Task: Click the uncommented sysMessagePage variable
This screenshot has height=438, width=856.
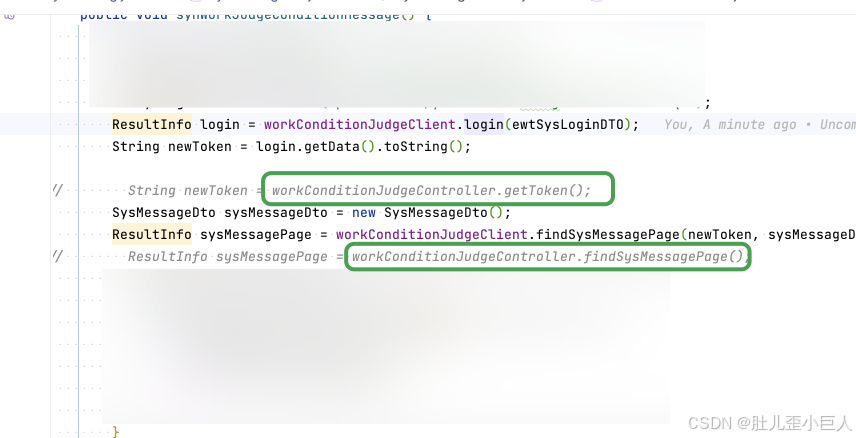Action: pyautogui.click(x=256, y=234)
